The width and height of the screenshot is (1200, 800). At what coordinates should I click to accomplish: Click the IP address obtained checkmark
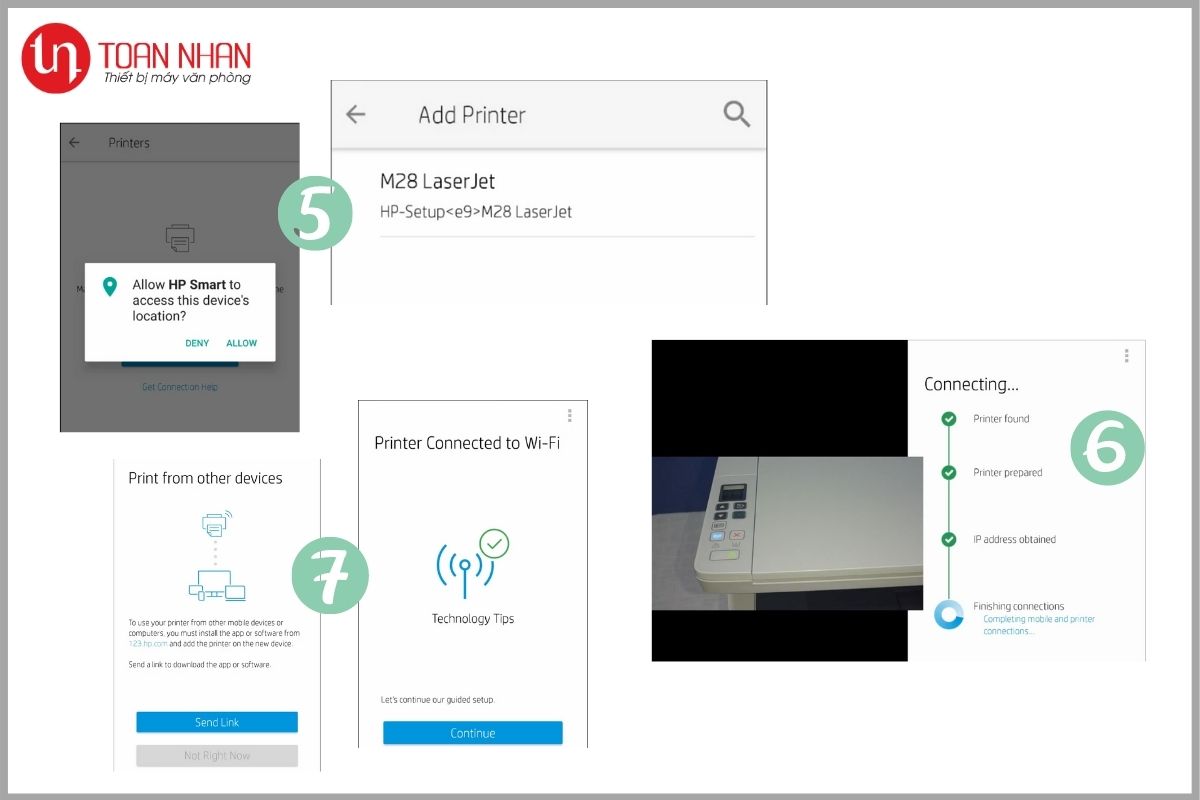[x=949, y=539]
